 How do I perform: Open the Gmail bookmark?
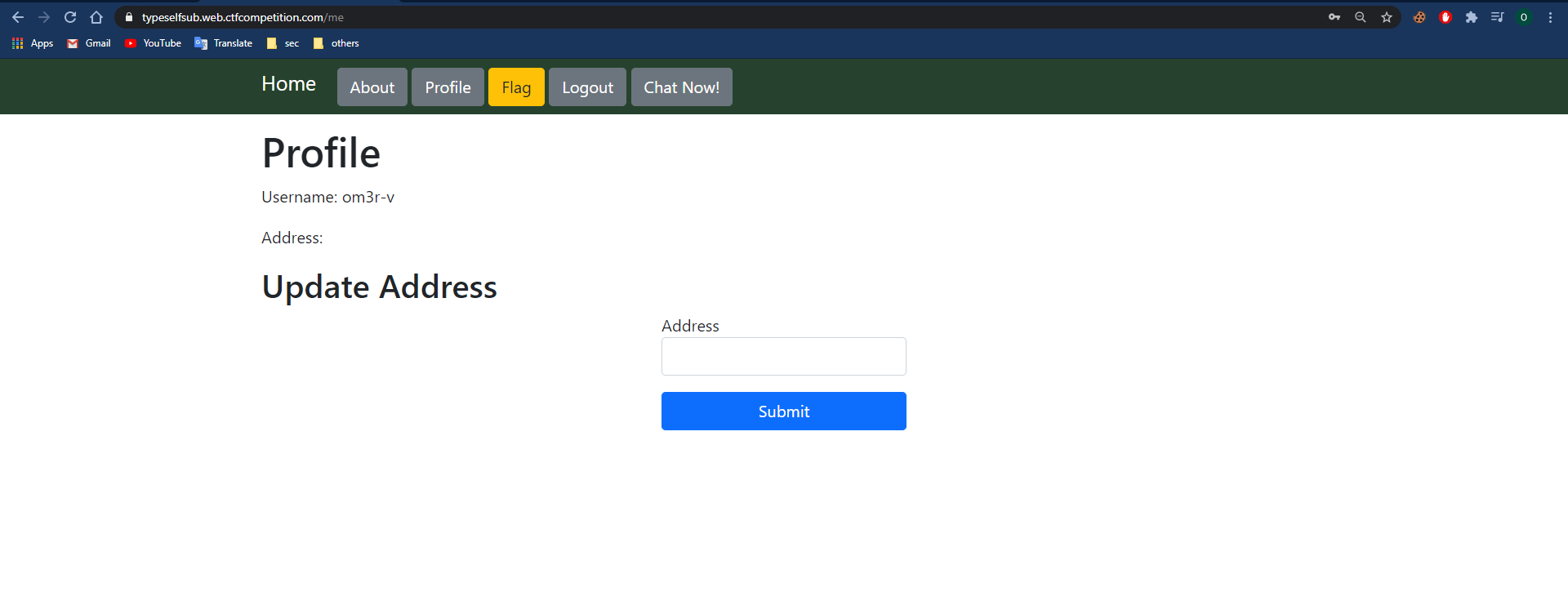click(x=89, y=43)
